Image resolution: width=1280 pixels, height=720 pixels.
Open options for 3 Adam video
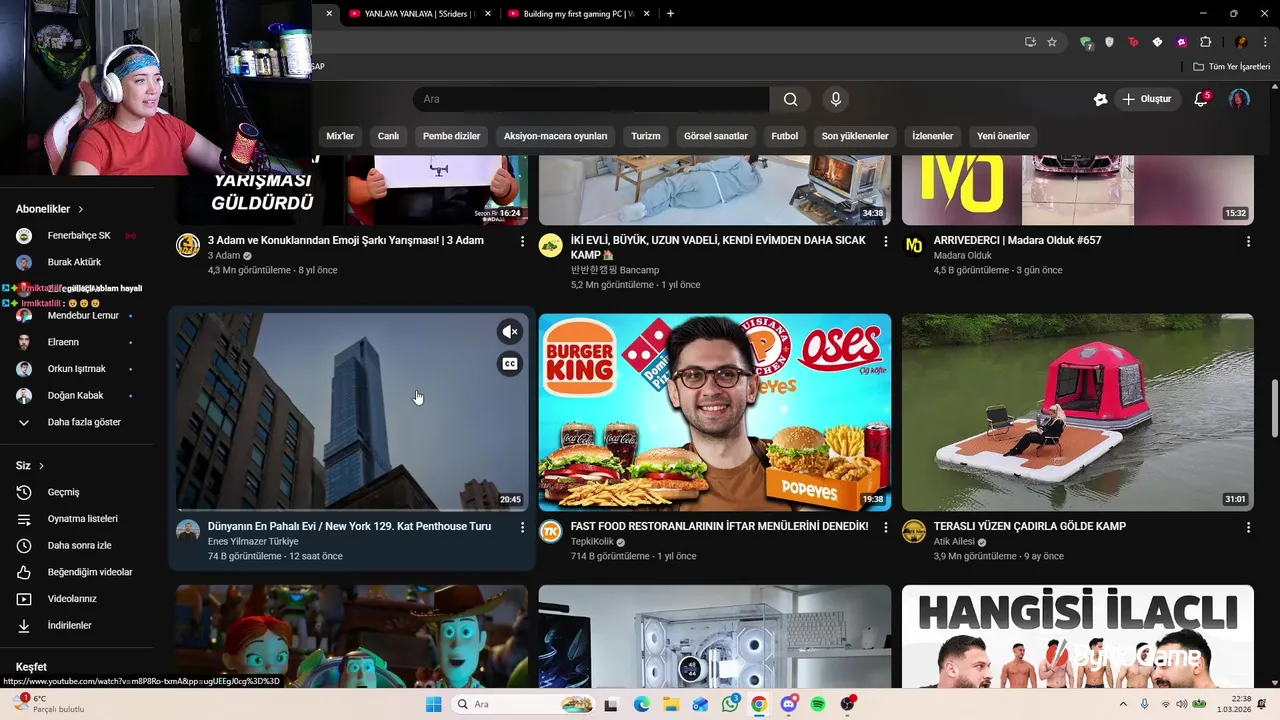click(x=522, y=241)
